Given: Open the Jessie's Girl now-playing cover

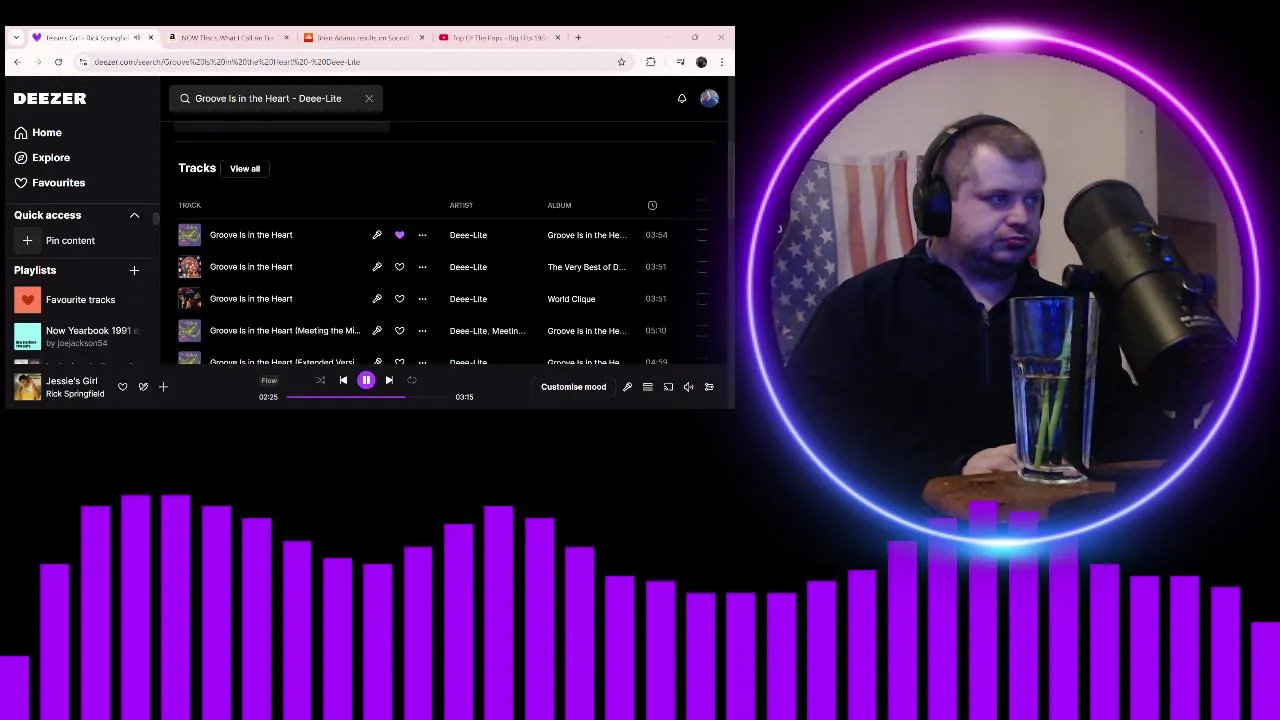Looking at the screenshot, I should click(27, 387).
